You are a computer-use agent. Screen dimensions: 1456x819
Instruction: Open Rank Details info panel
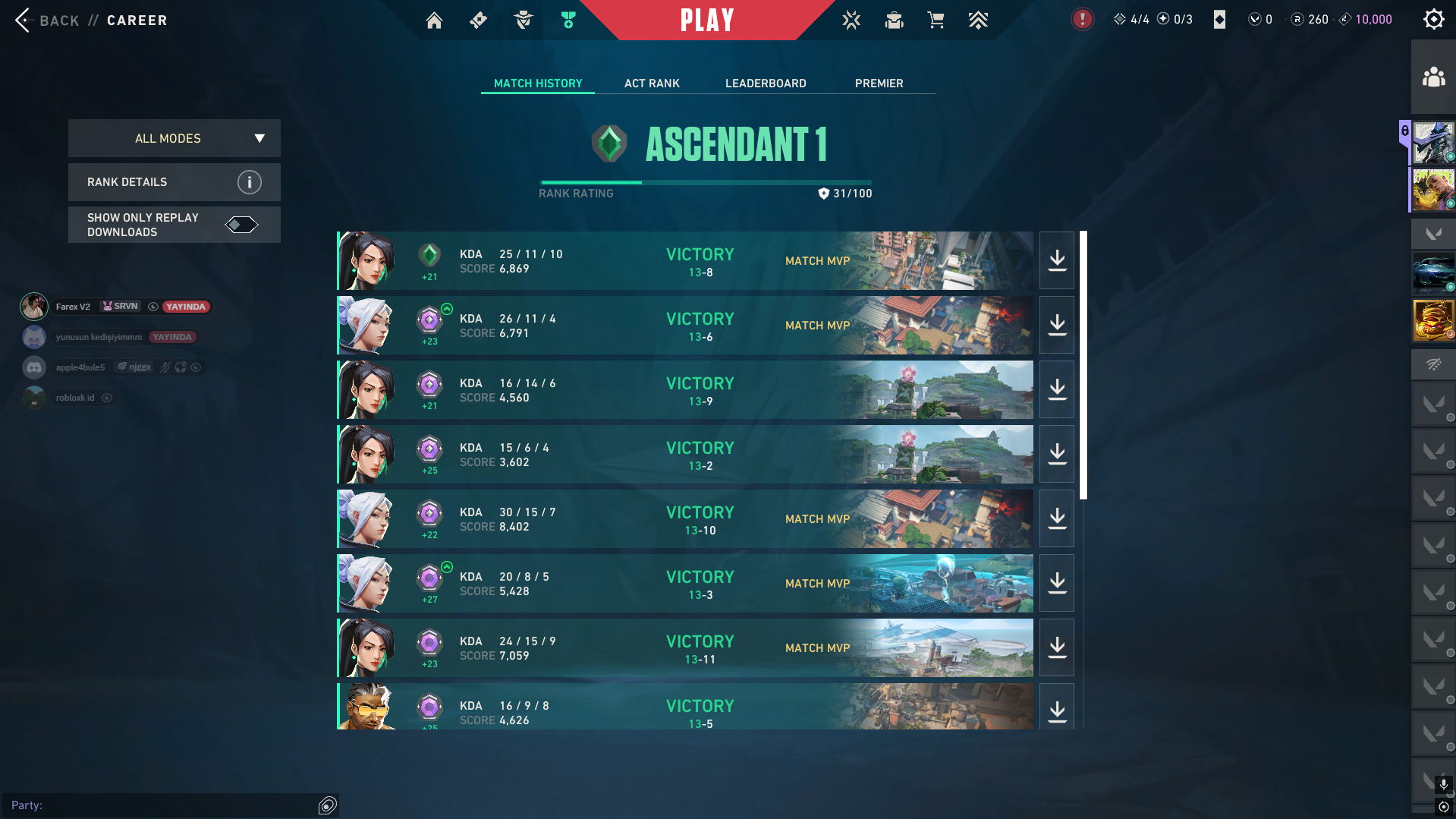click(175, 182)
